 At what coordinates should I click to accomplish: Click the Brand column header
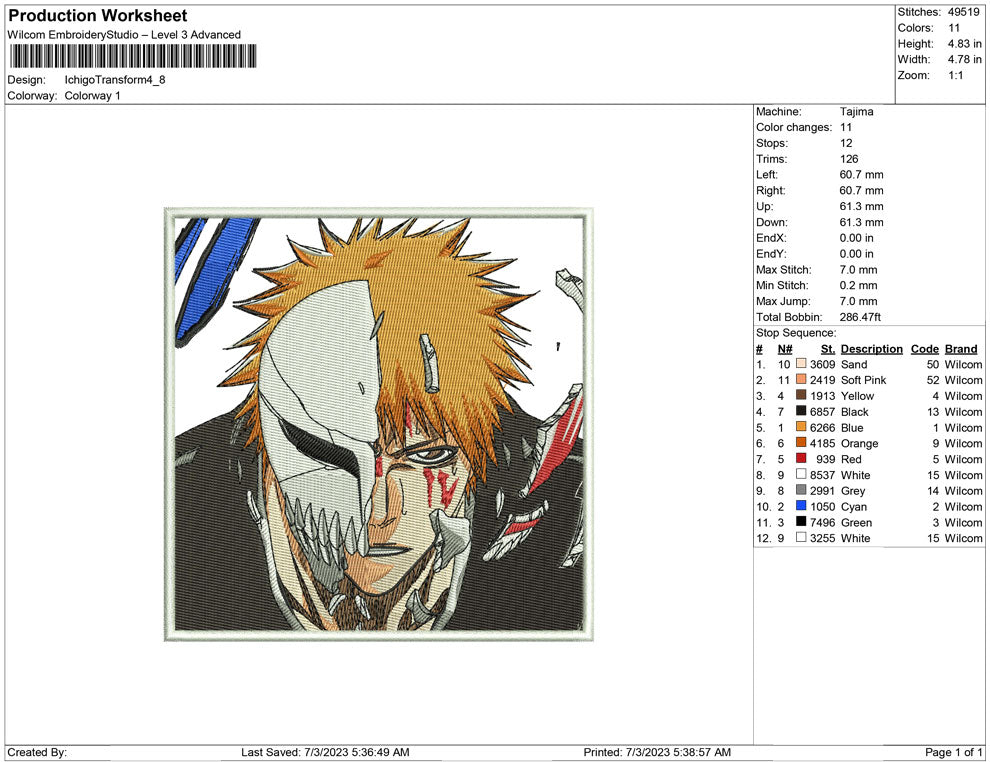(x=961, y=348)
